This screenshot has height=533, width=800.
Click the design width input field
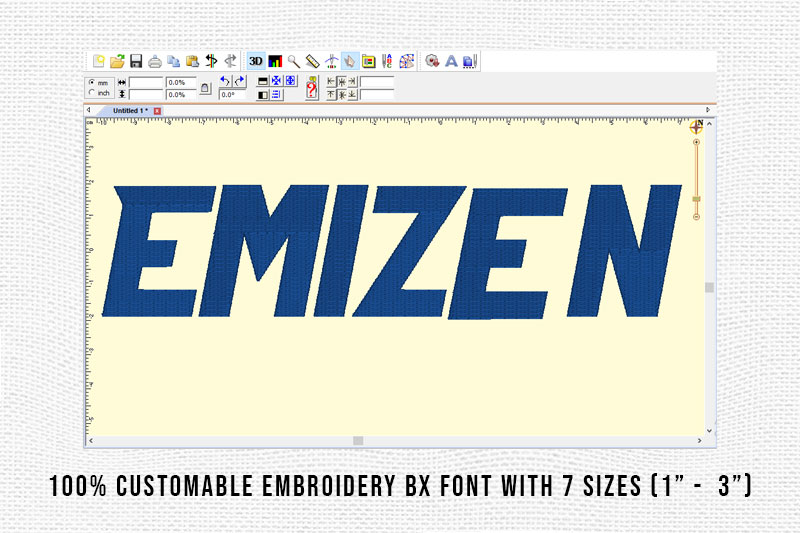pos(145,83)
